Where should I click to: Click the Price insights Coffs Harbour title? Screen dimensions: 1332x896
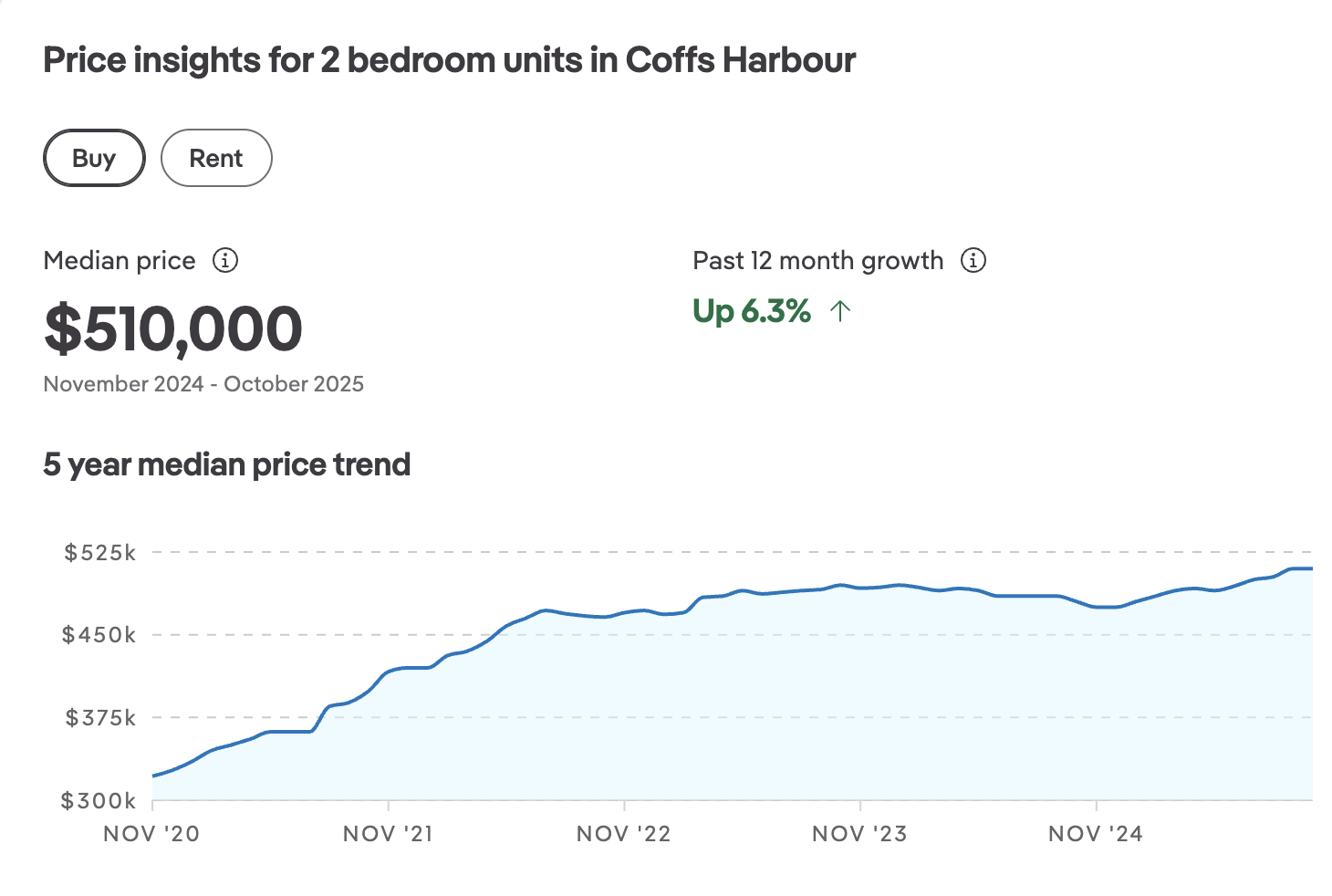449,60
